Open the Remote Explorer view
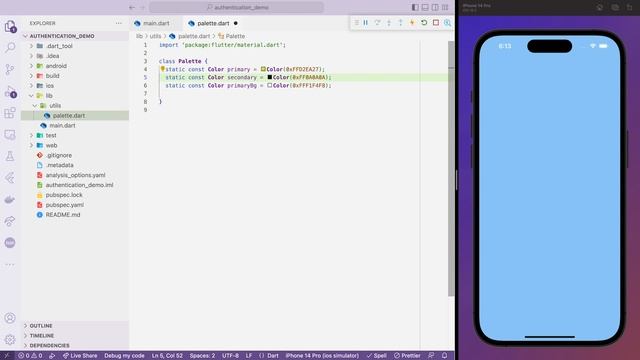This screenshot has height=360, width=640. 10,135
